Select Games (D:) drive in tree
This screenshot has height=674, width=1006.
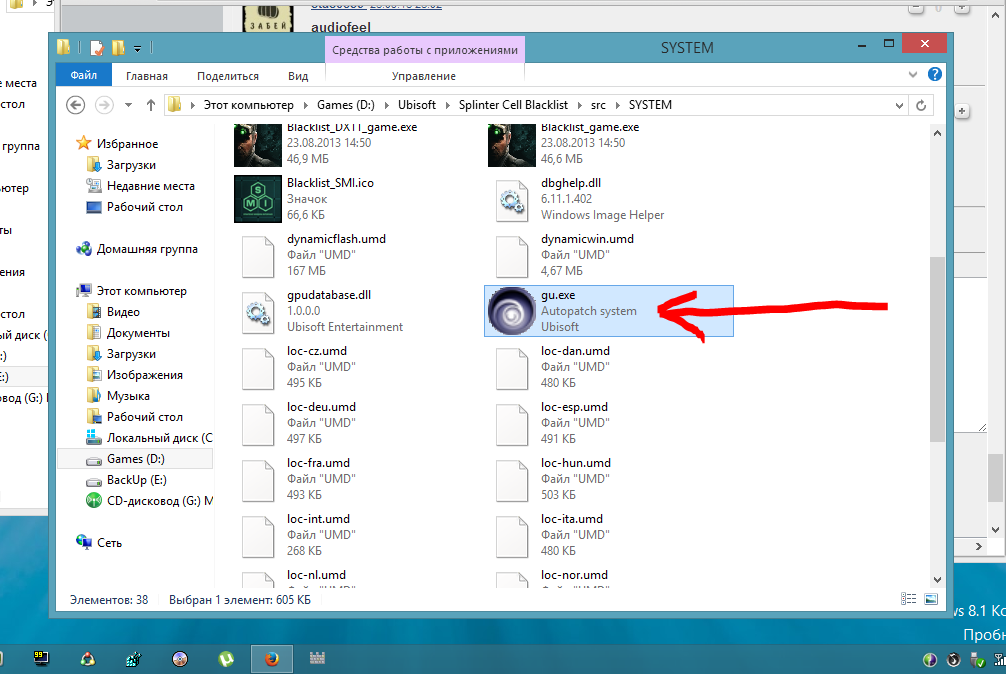(135, 459)
